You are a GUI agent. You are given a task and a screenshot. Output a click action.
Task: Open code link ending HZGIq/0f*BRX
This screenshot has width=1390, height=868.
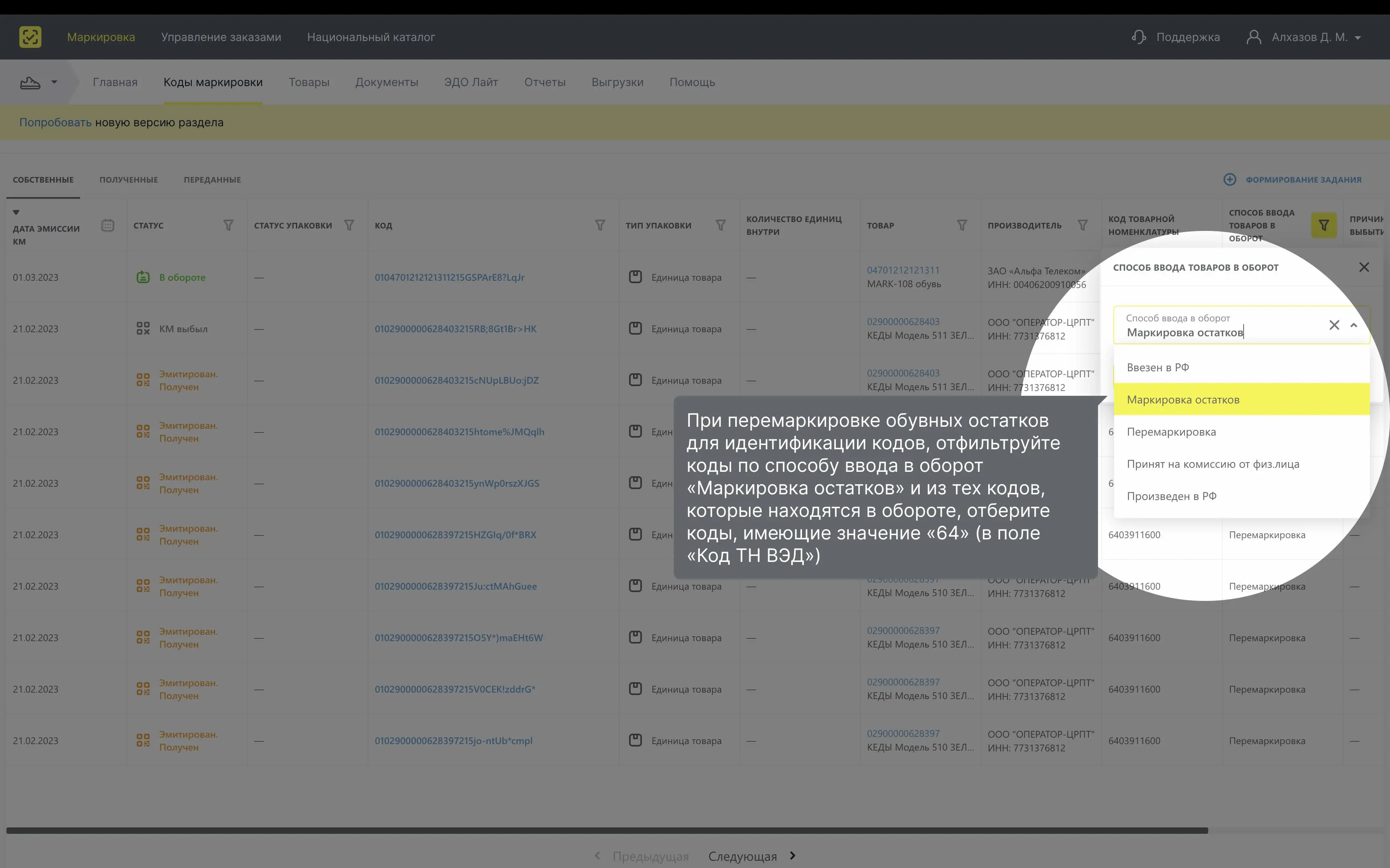coord(456,535)
